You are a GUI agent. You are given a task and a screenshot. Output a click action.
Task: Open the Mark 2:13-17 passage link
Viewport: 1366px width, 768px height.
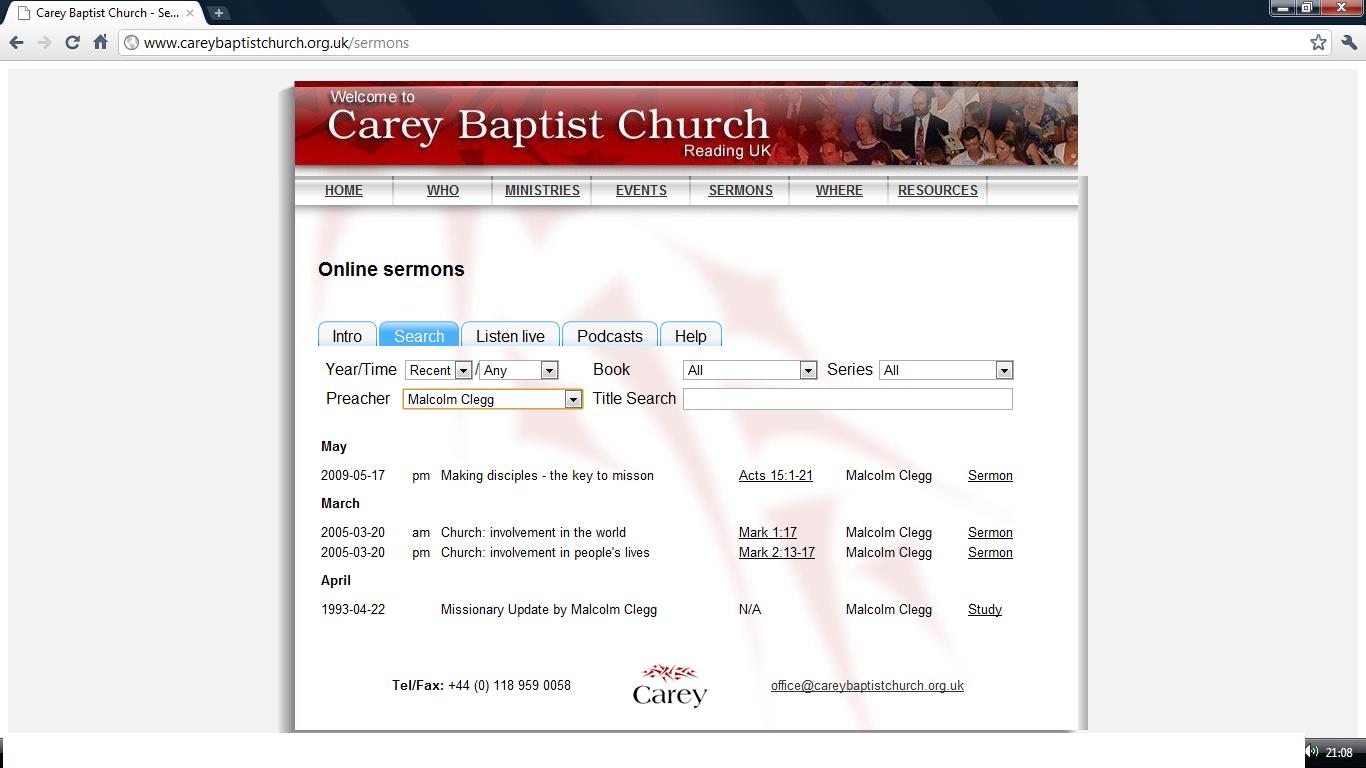tap(776, 553)
